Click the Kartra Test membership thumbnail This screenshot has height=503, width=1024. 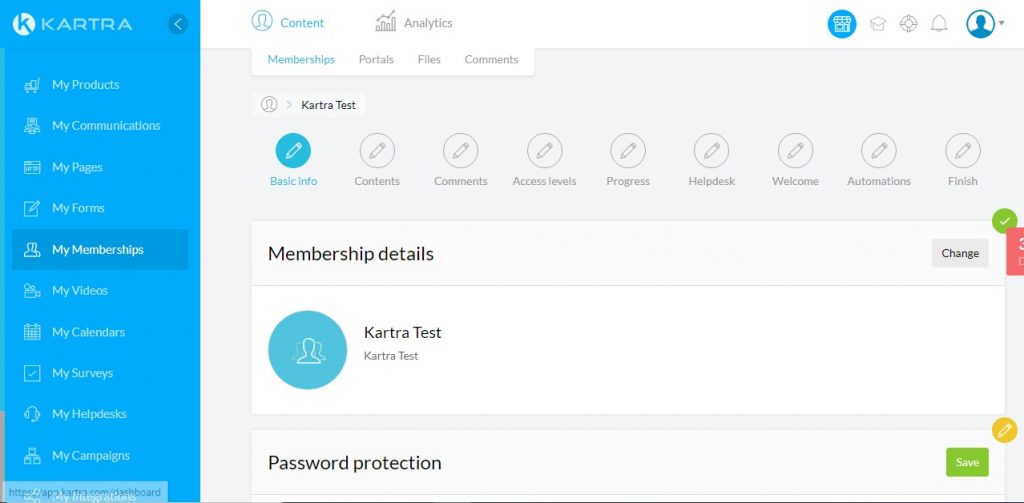point(308,349)
